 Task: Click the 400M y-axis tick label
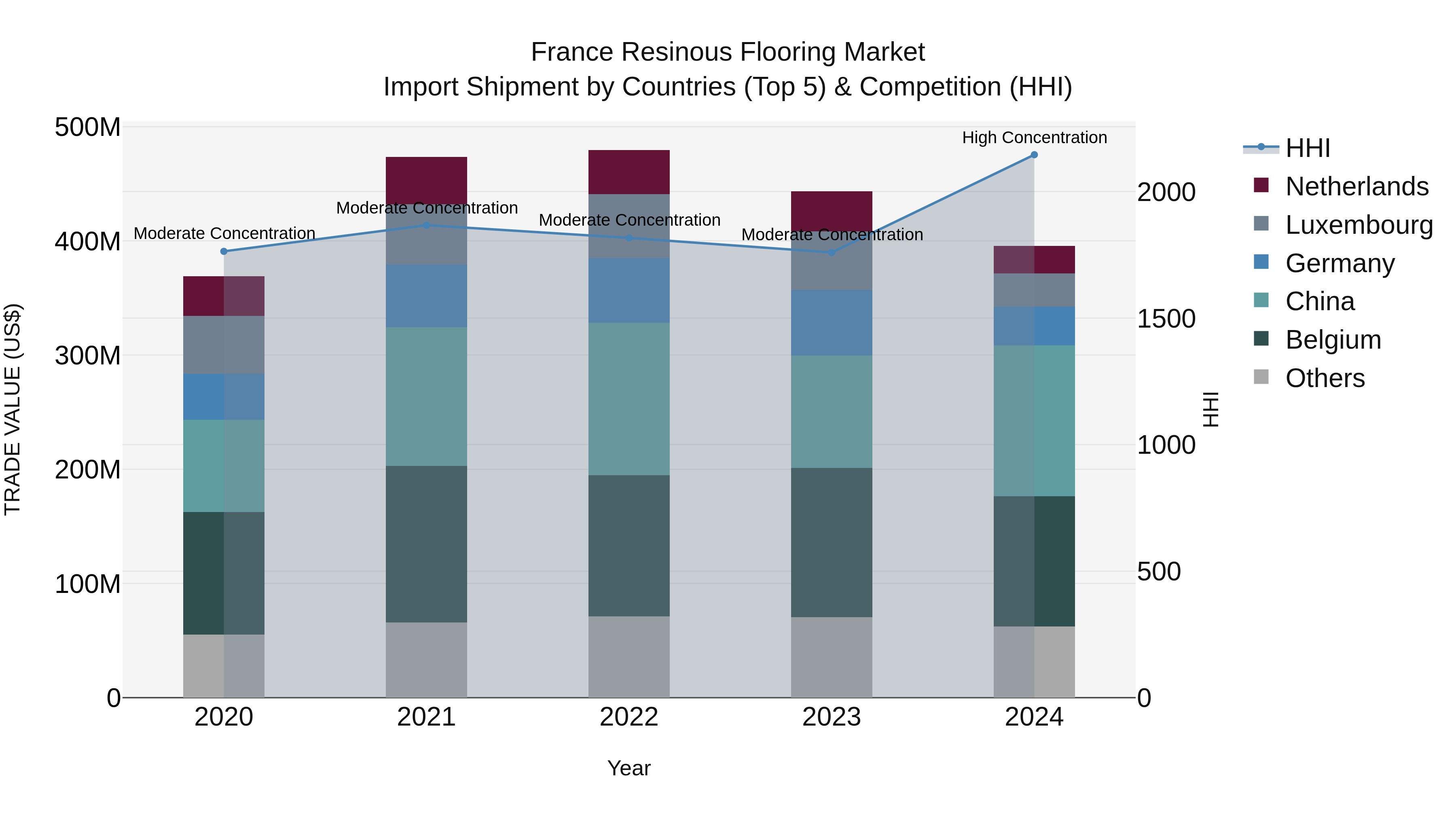[88, 241]
